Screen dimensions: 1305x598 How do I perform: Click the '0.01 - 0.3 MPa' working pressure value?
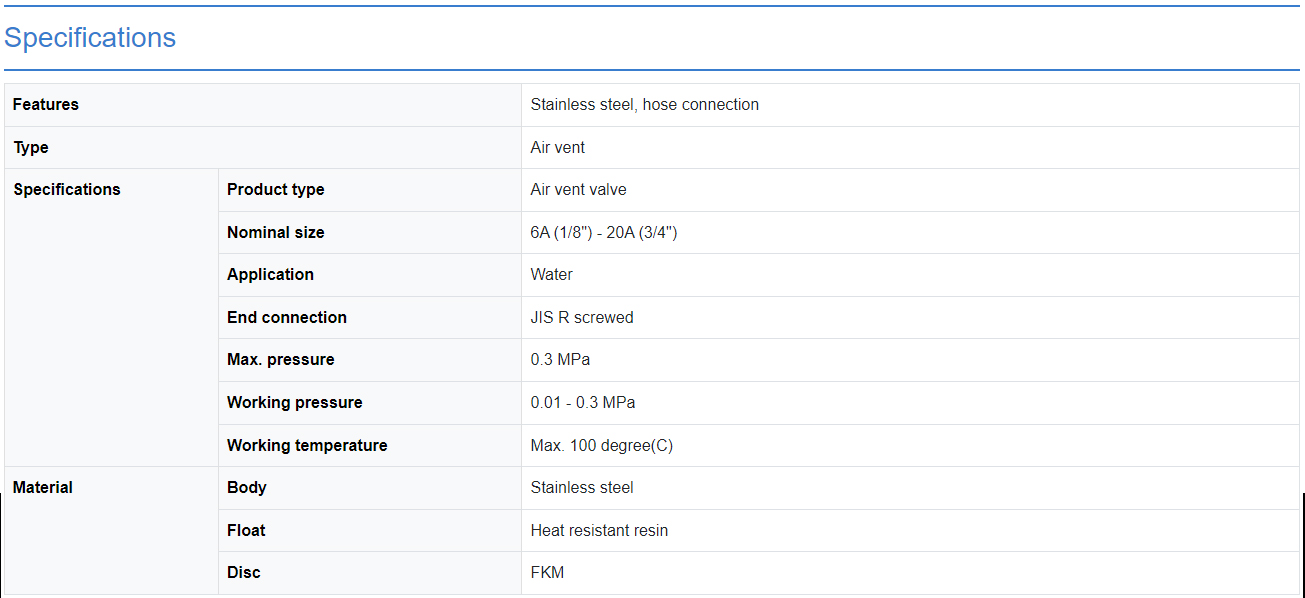[582, 403]
